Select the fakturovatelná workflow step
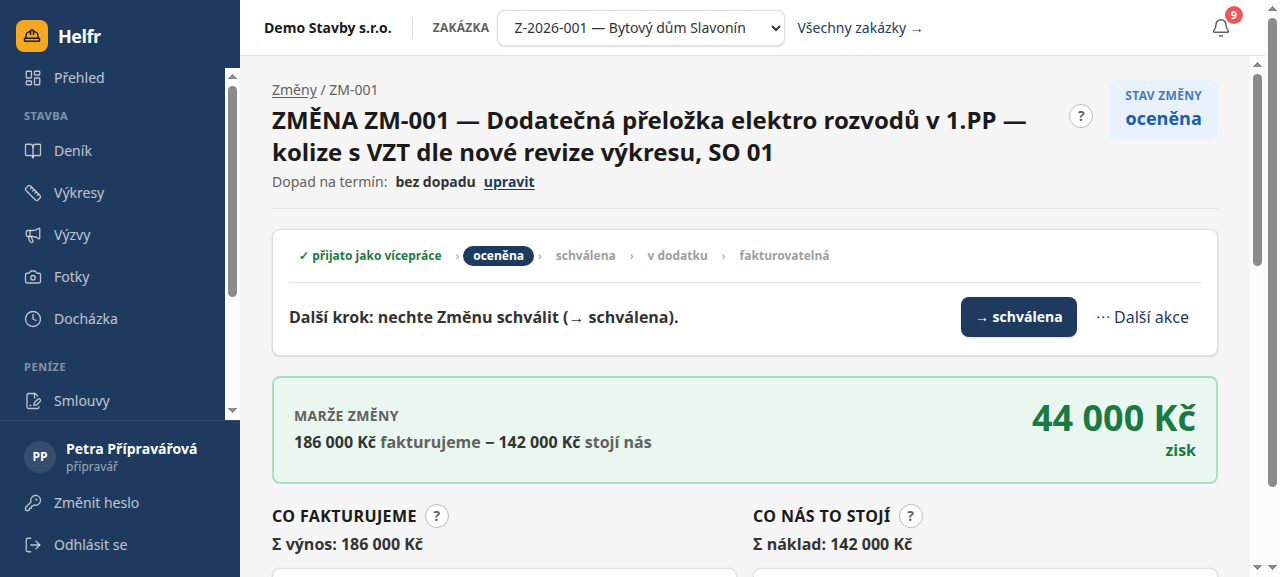The height and width of the screenshot is (577, 1280). coord(784,255)
